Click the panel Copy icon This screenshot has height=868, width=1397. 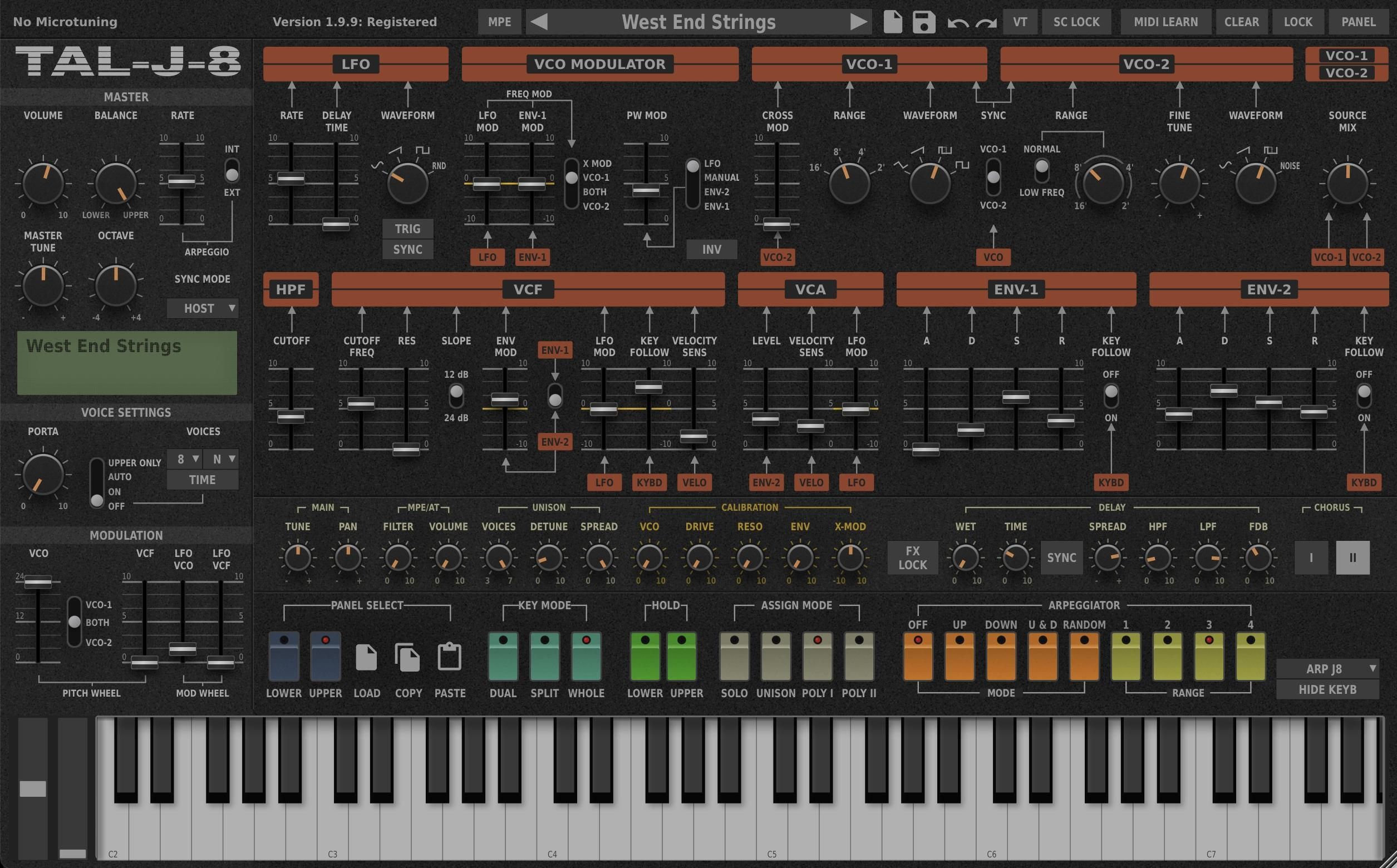tap(407, 657)
